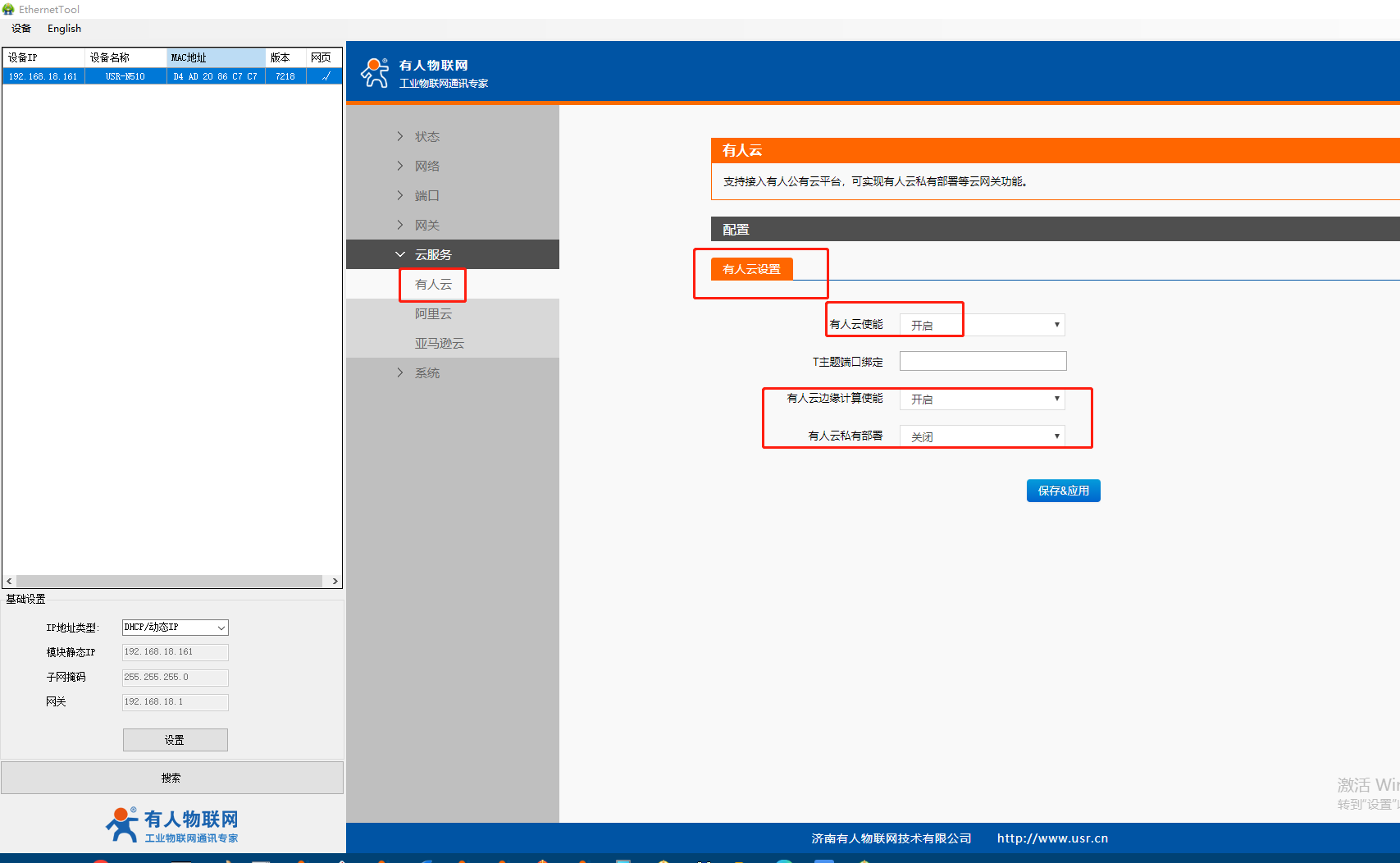
Task: Select the 有人云设置 tab
Action: tap(751, 269)
